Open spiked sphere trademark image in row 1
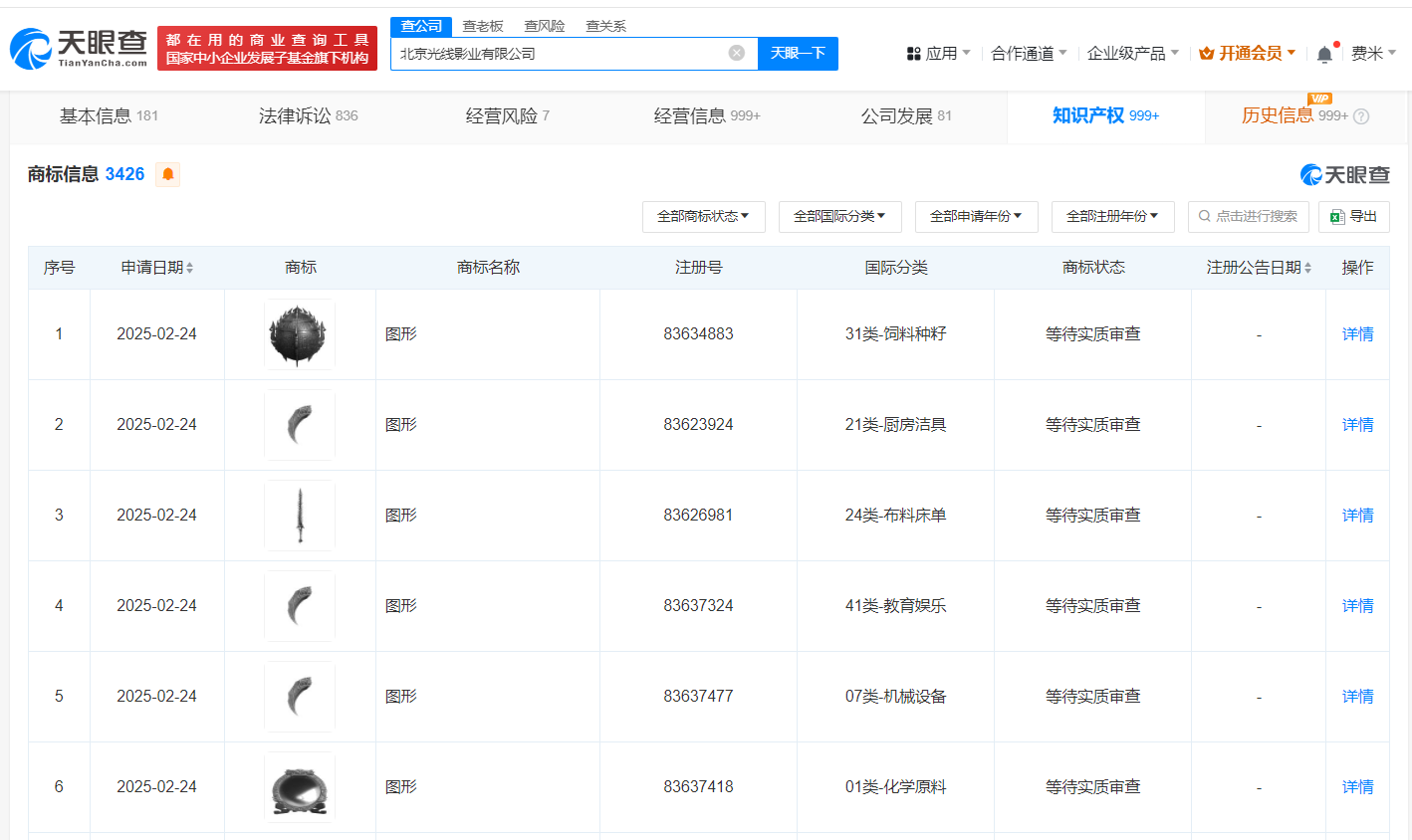Viewport: 1412px width, 840px height. (300, 334)
